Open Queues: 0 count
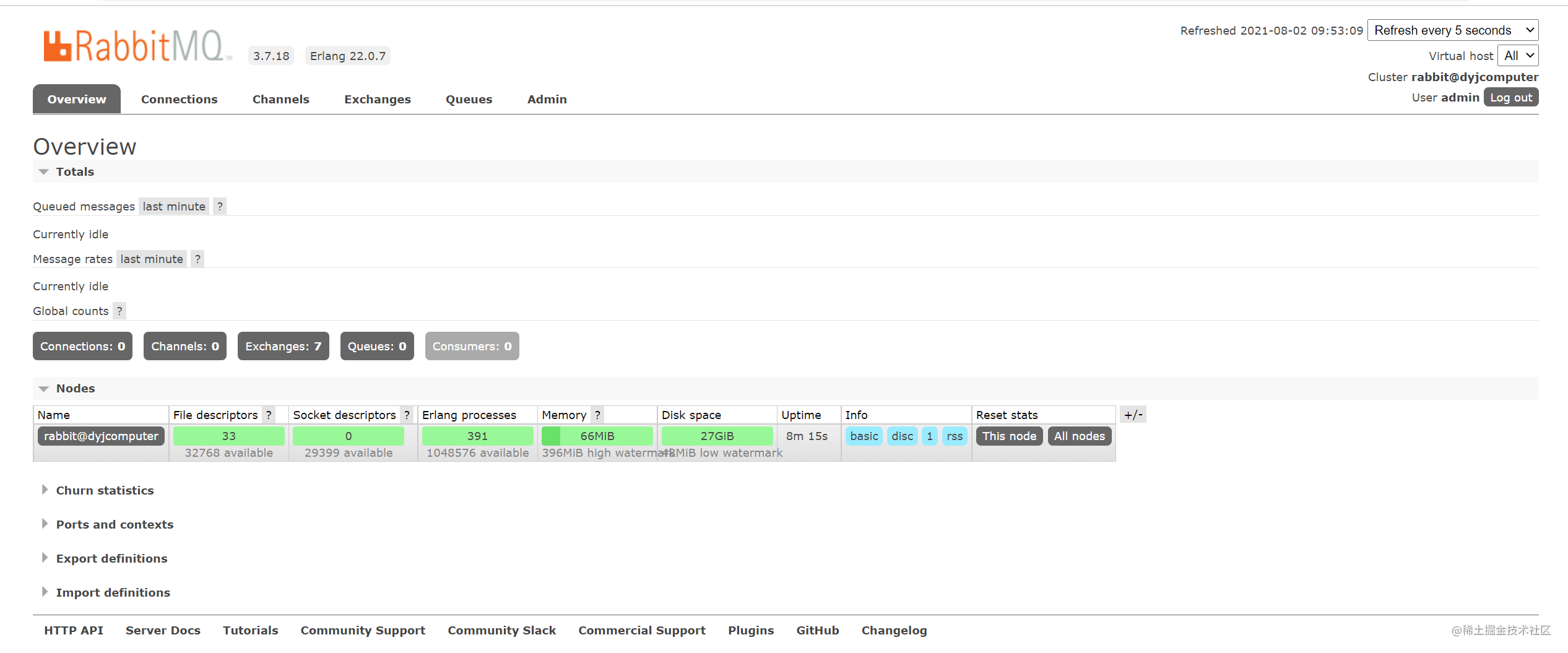 coord(377,346)
